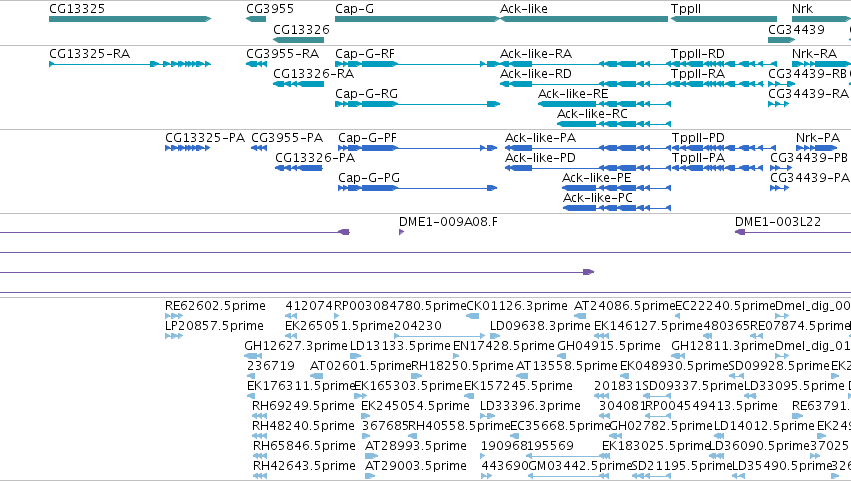The width and height of the screenshot is (851, 481).
Task: Select the LD13133.5prime EST
Action: (x=355, y=356)
